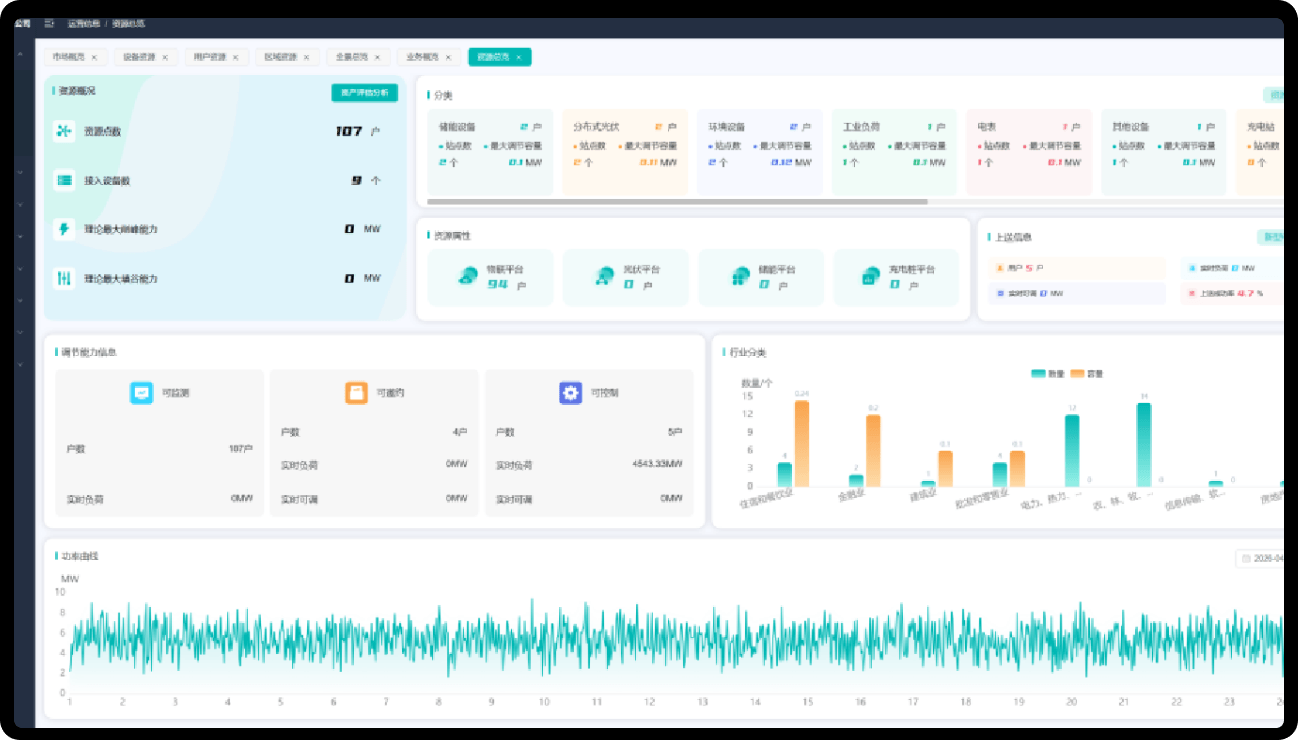Click the blue monitor icon in 调节能力信息

142,393
